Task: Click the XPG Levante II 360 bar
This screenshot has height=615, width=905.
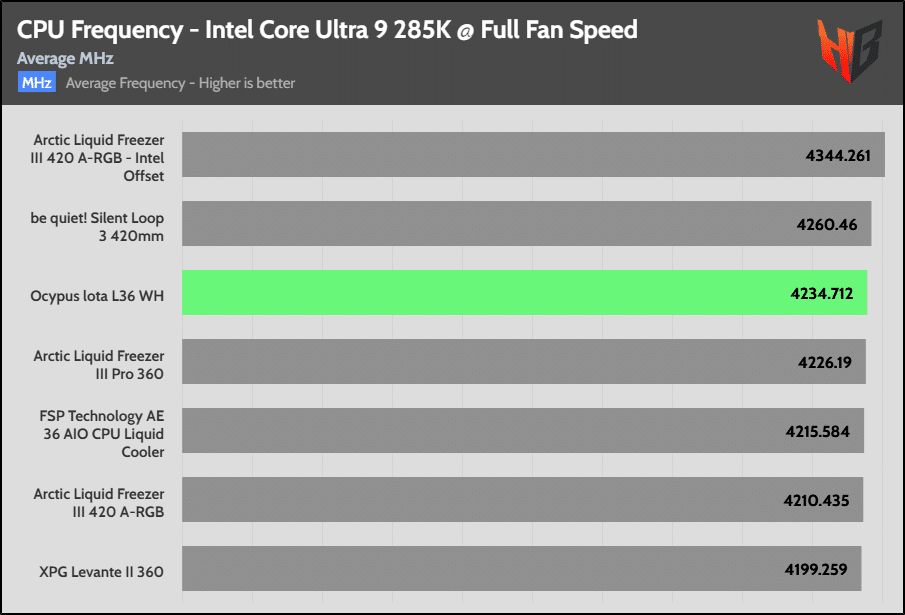Action: coord(522,568)
